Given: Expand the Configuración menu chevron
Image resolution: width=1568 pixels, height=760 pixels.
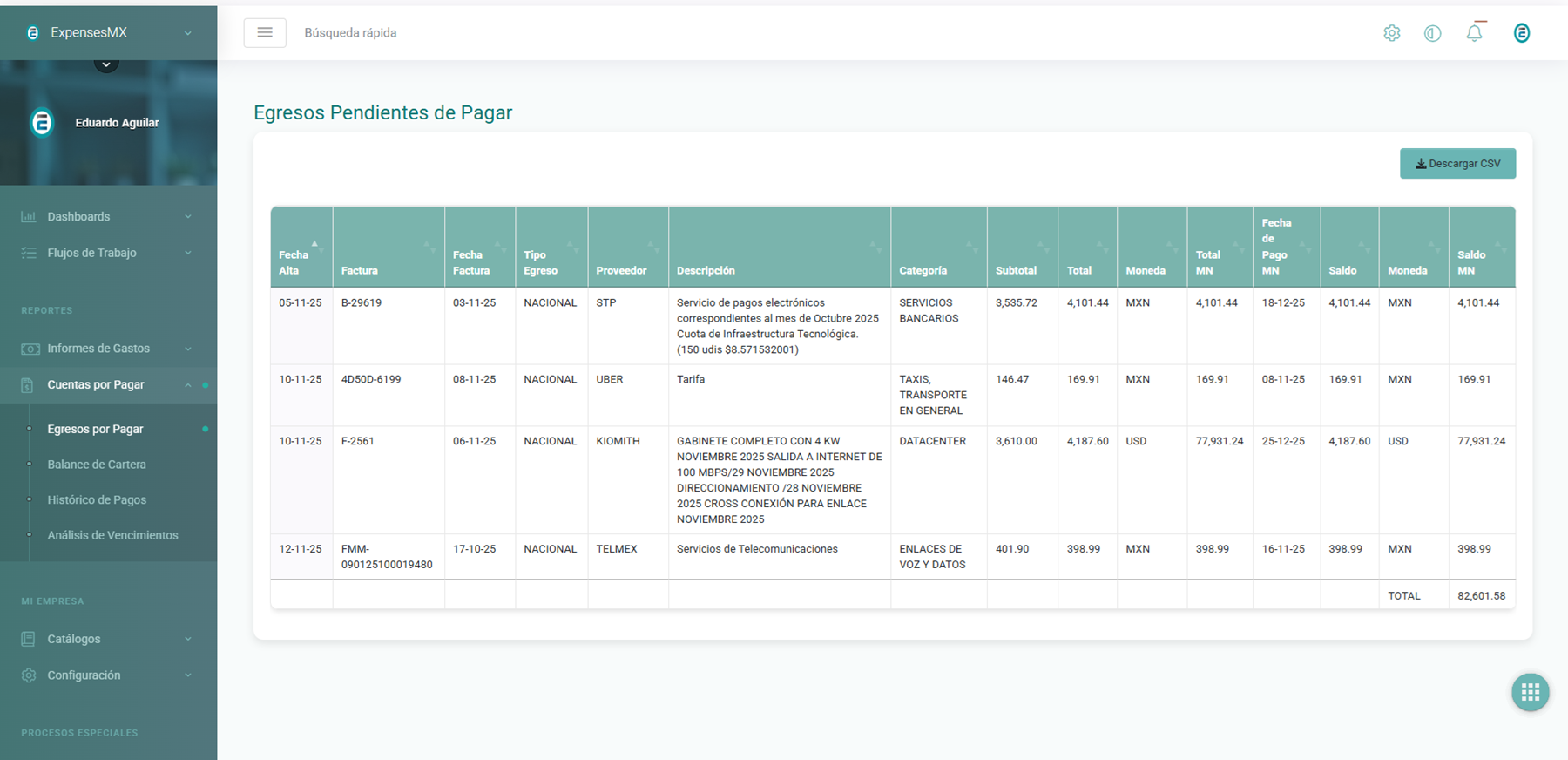Looking at the screenshot, I should (188, 675).
